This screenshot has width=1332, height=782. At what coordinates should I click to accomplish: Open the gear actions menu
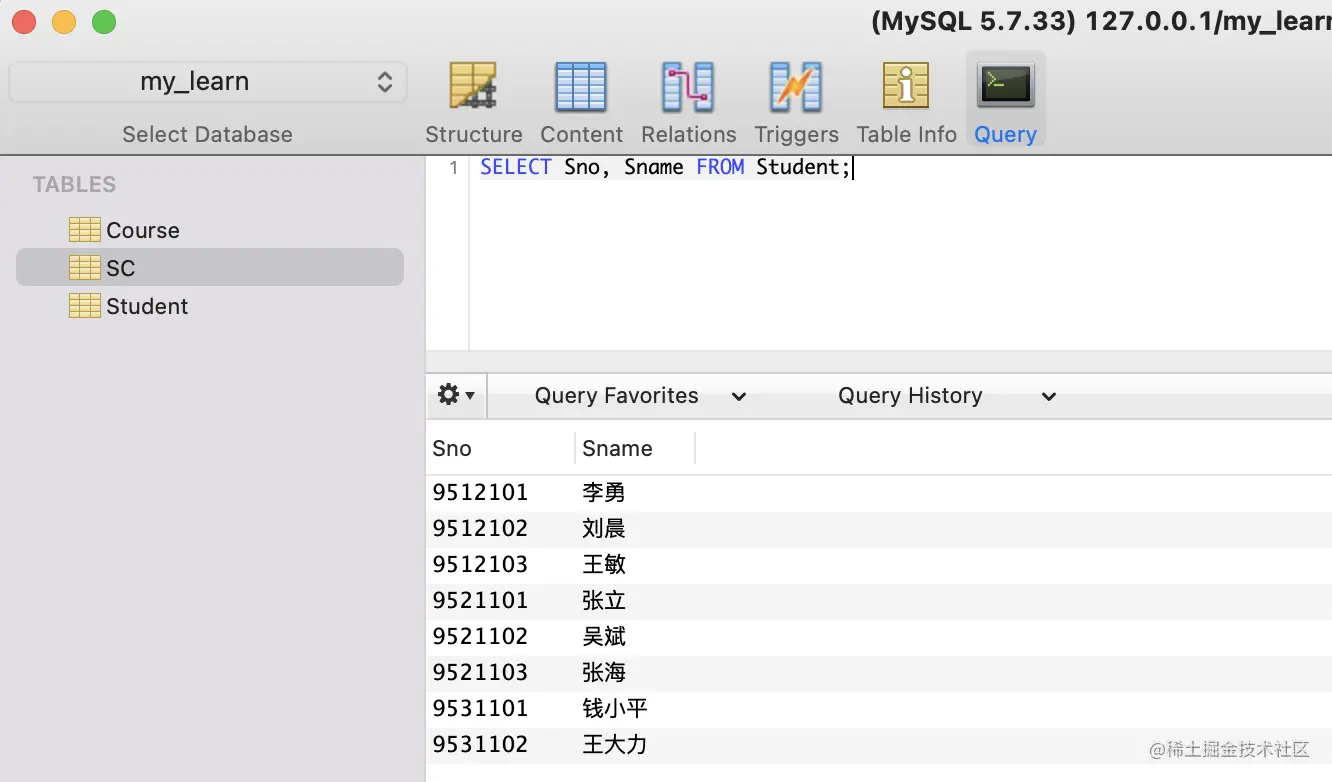tap(456, 396)
